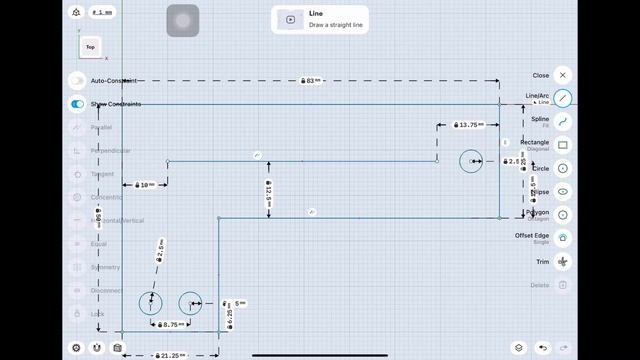
Task: Select the 50 mm vertical dimension
Action: (x=98, y=218)
